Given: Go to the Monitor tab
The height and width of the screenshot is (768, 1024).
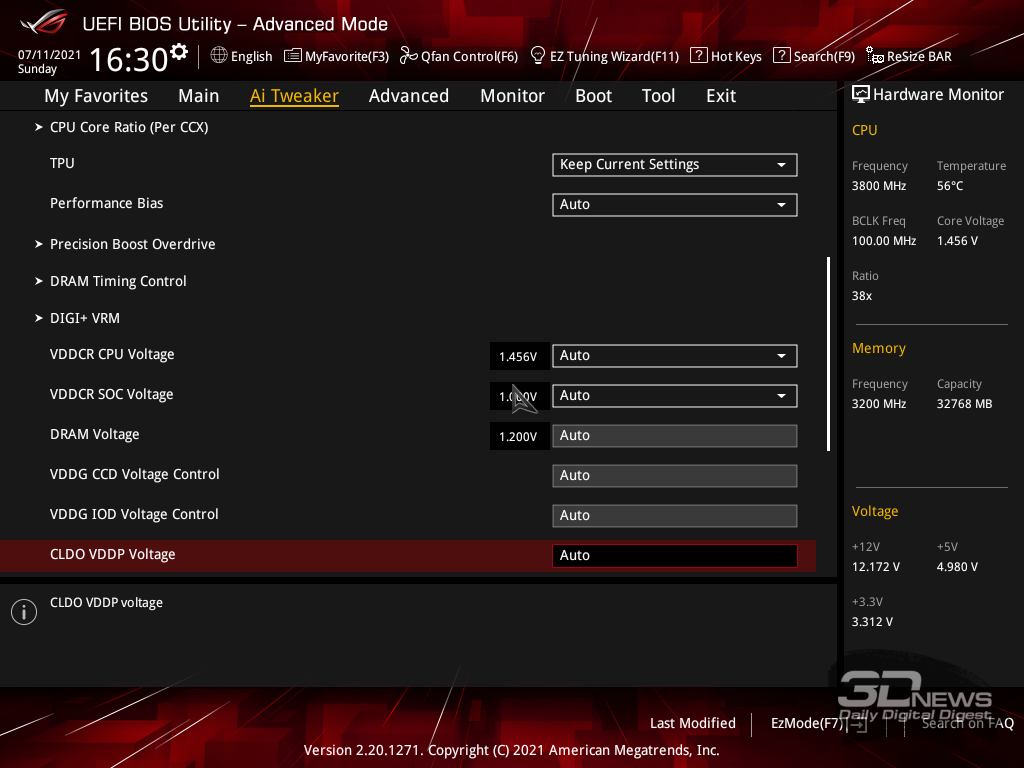Looking at the screenshot, I should (513, 96).
